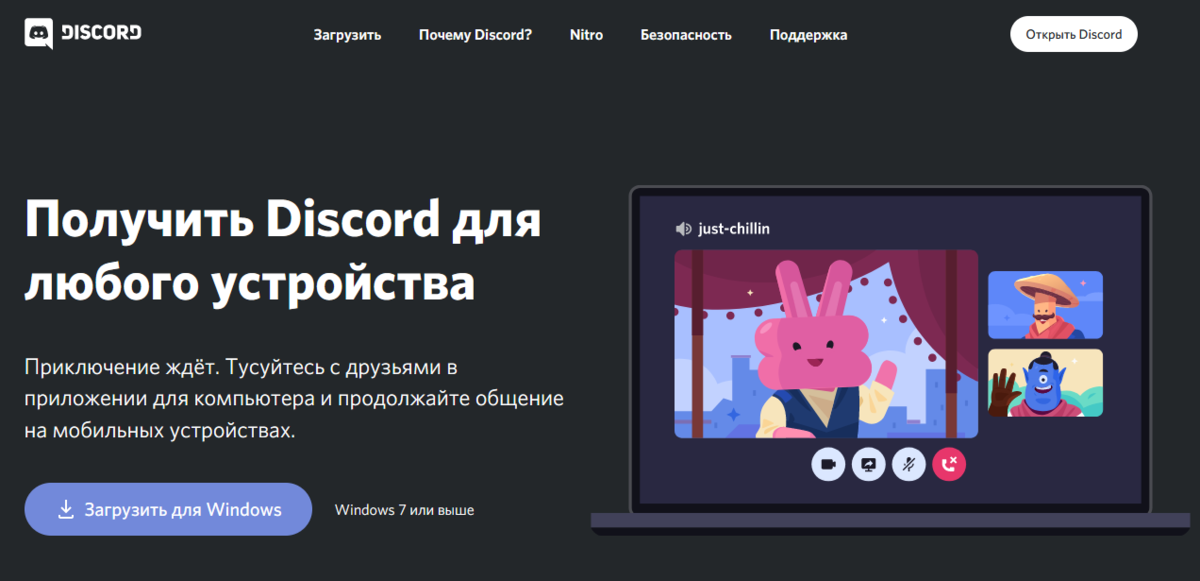Open the Почему Discord? navigation item
This screenshot has height=581, width=1200.
pyautogui.click(x=475, y=35)
